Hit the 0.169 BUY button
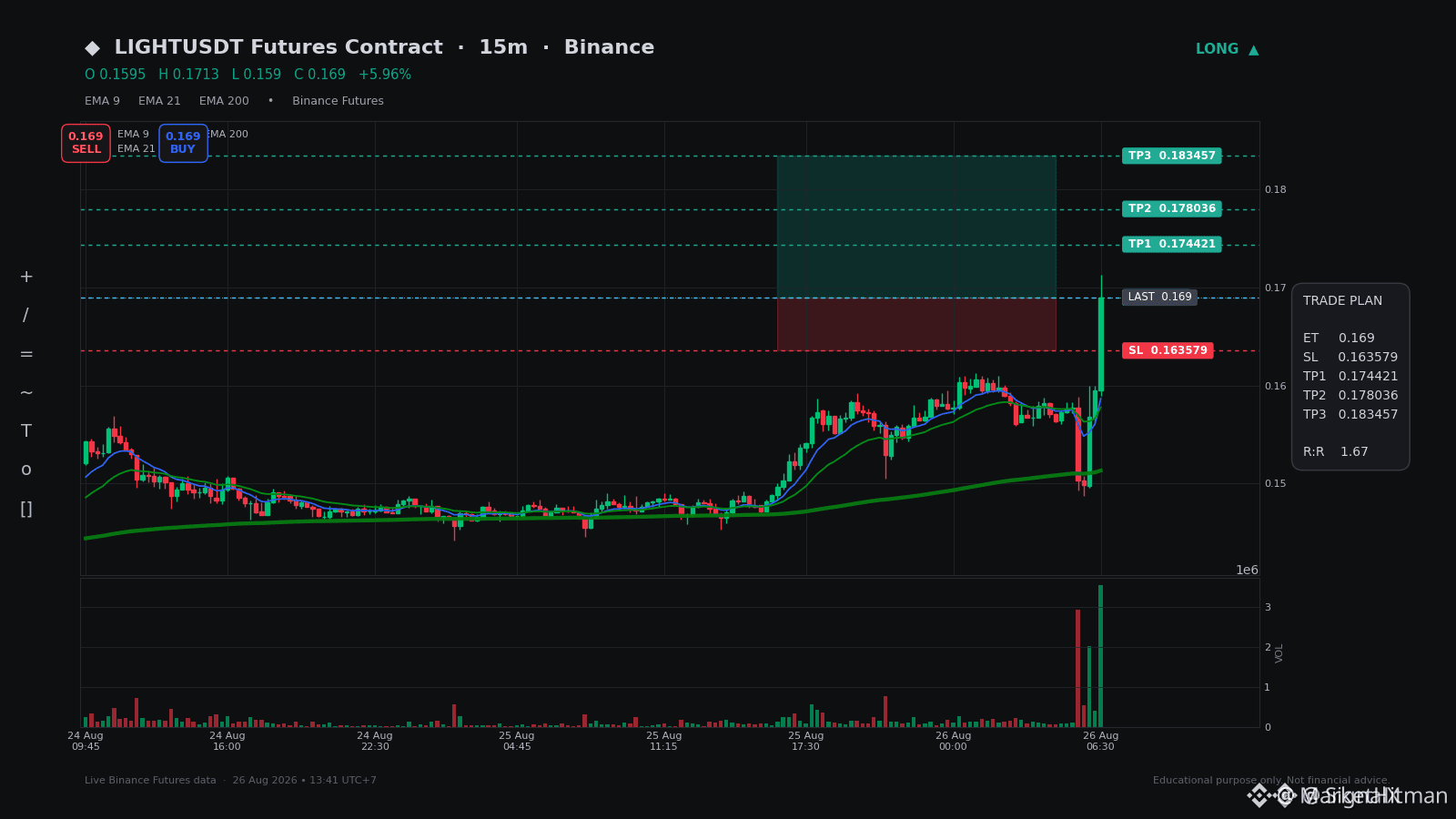Screen dimensions: 1456x819 183,143
